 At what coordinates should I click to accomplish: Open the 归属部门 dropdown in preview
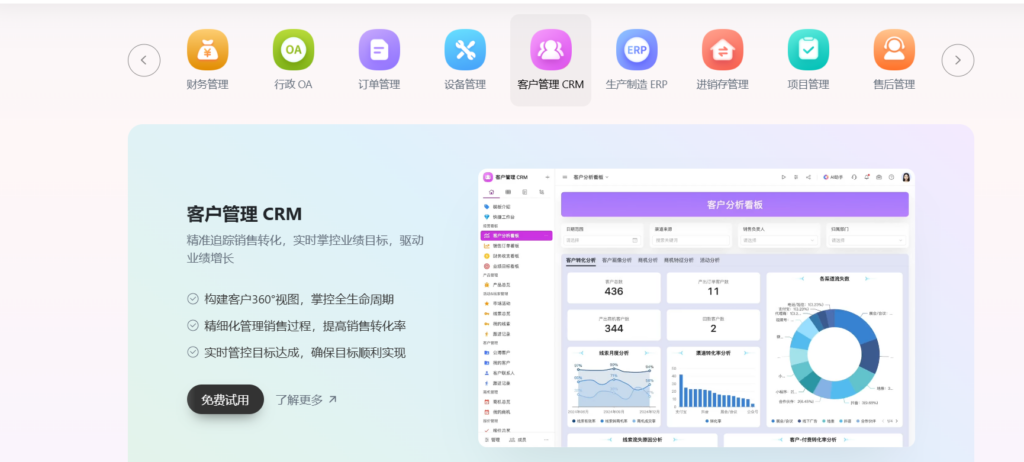867,240
